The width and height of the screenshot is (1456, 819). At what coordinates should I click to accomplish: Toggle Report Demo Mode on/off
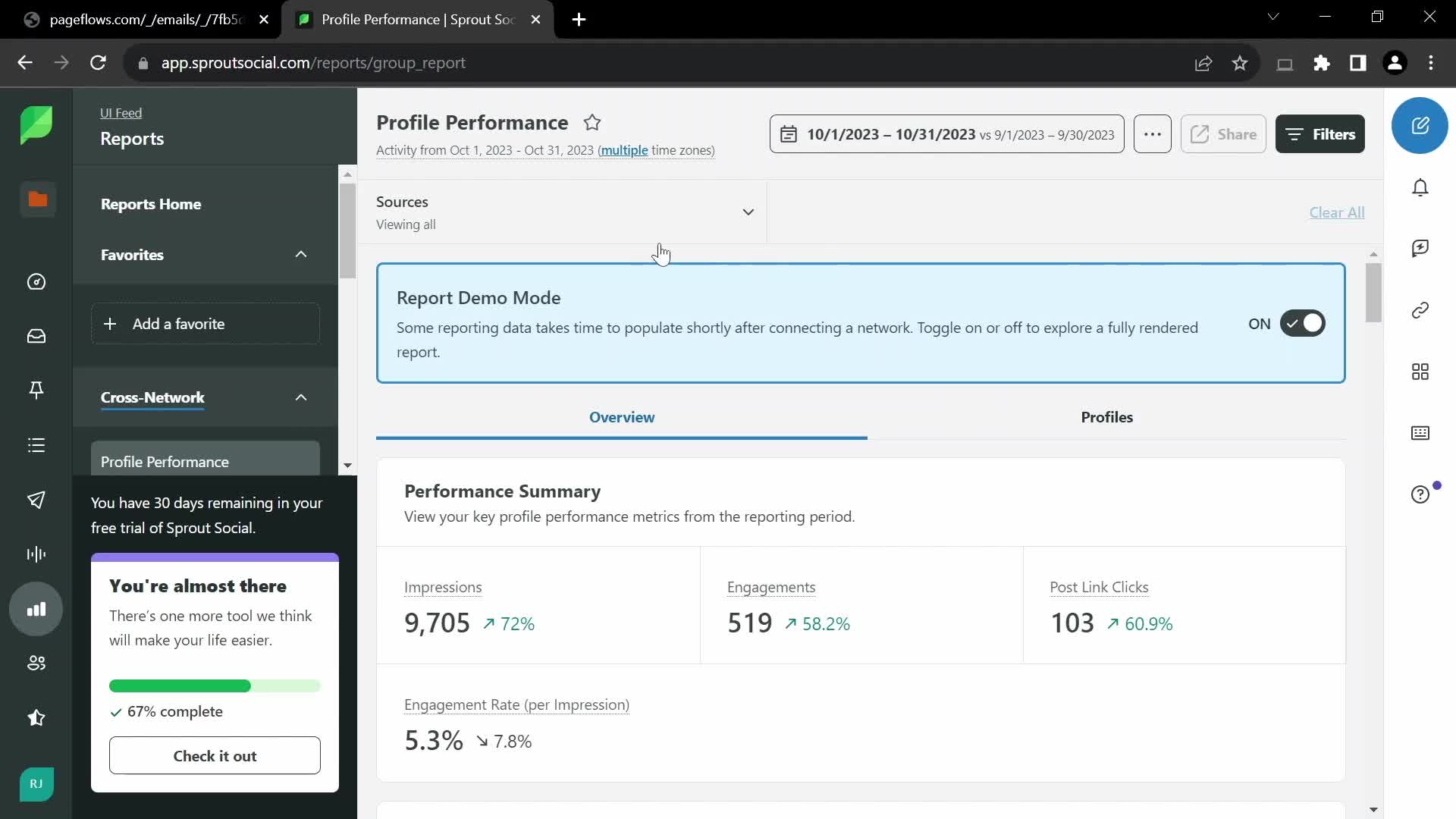click(1302, 322)
